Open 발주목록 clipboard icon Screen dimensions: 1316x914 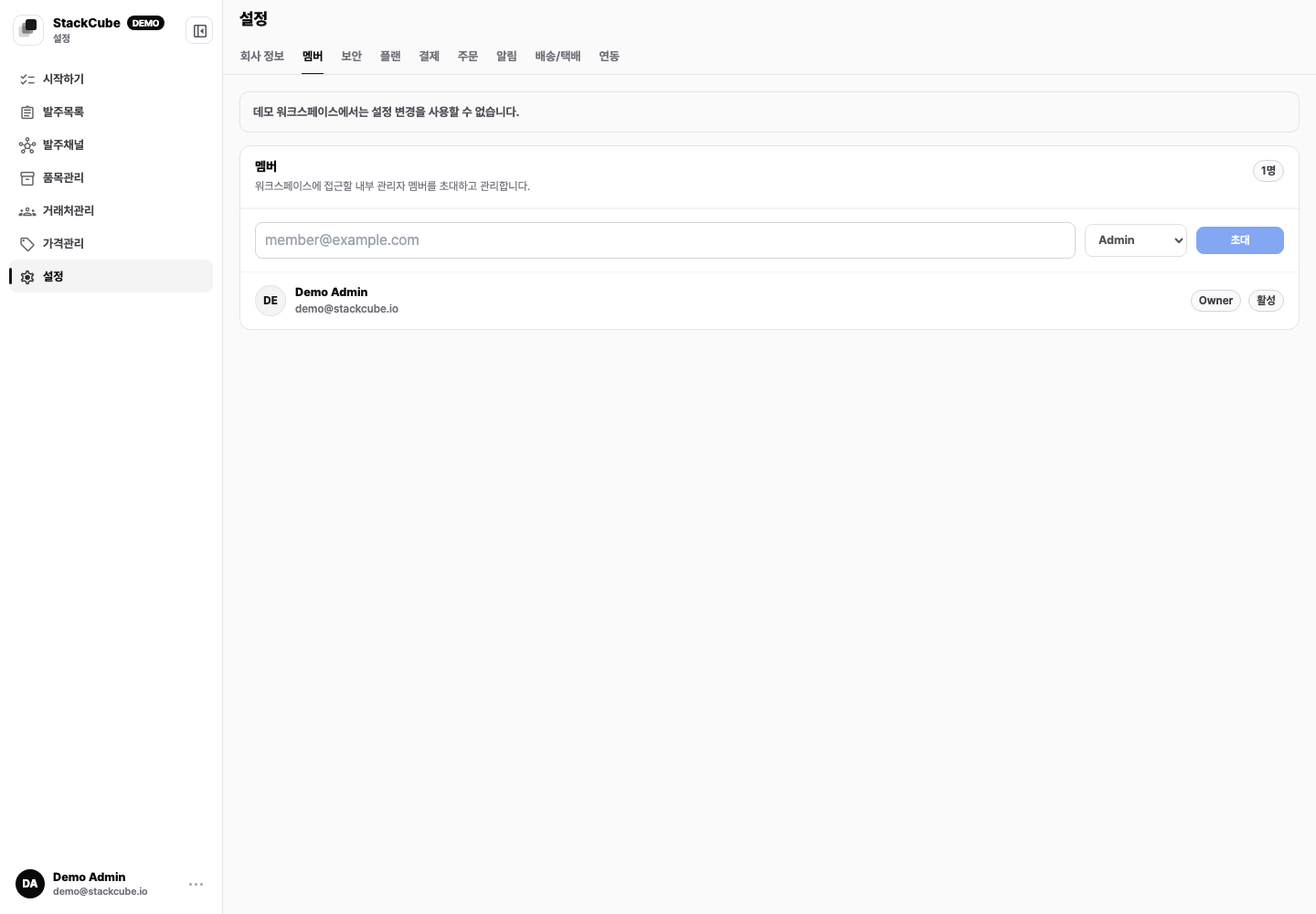pos(27,112)
